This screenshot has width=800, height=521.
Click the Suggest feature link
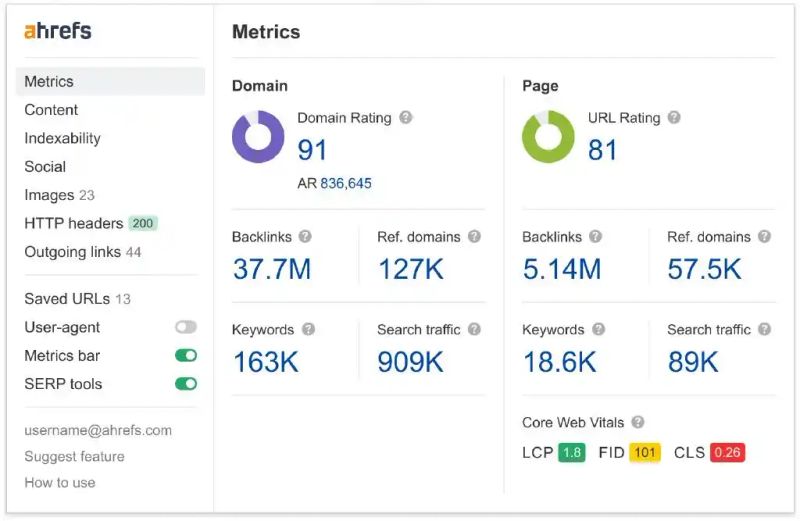coord(74,456)
